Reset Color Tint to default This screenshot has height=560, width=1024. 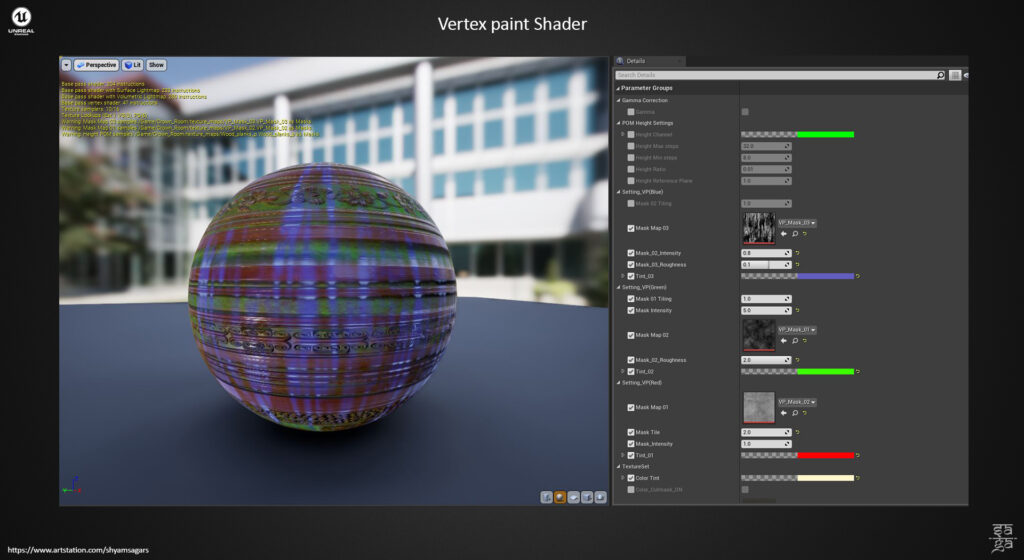click(x=857, y=478)
